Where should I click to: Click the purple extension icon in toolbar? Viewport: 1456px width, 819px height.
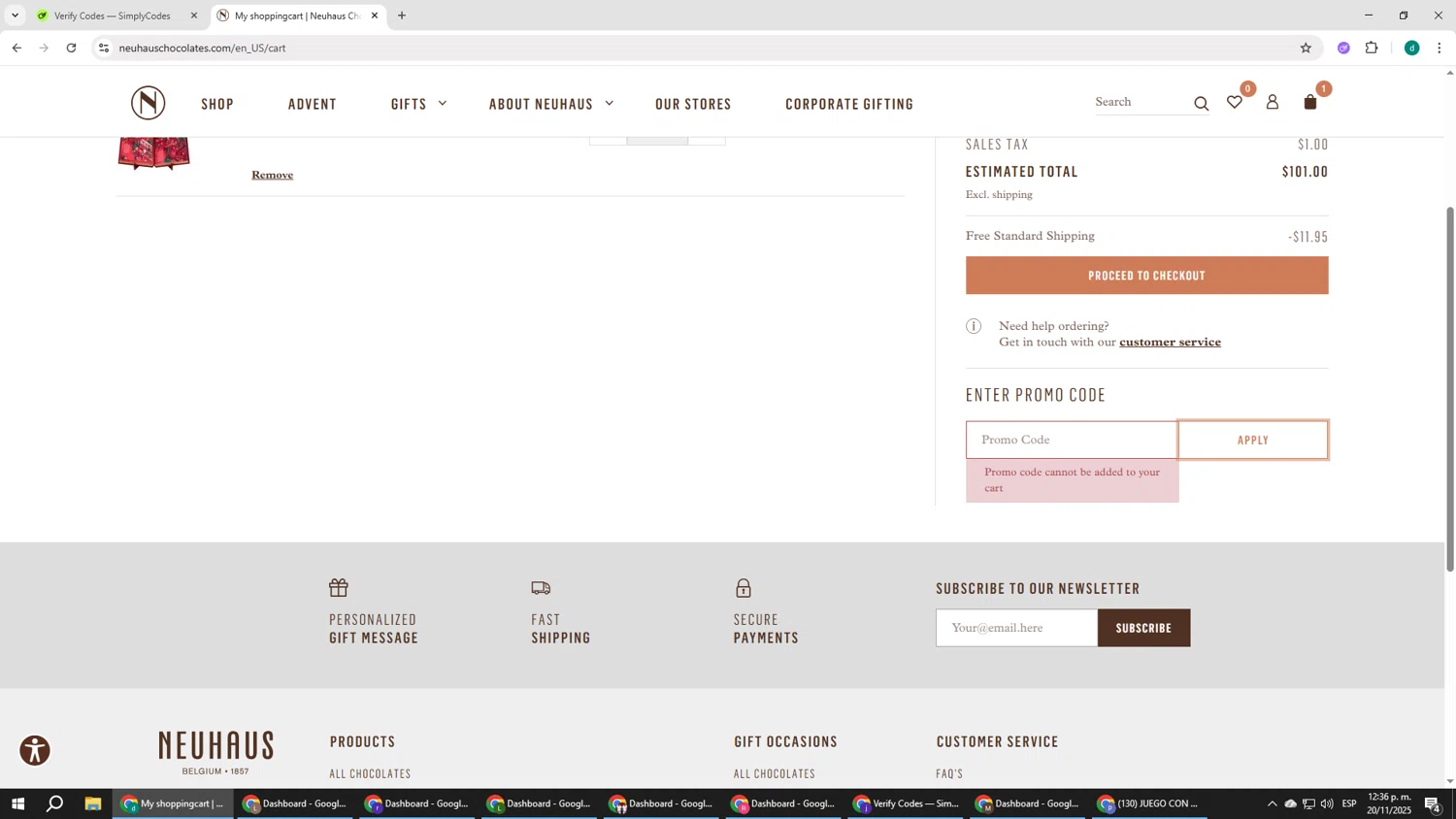click(x=1343, y=48)
